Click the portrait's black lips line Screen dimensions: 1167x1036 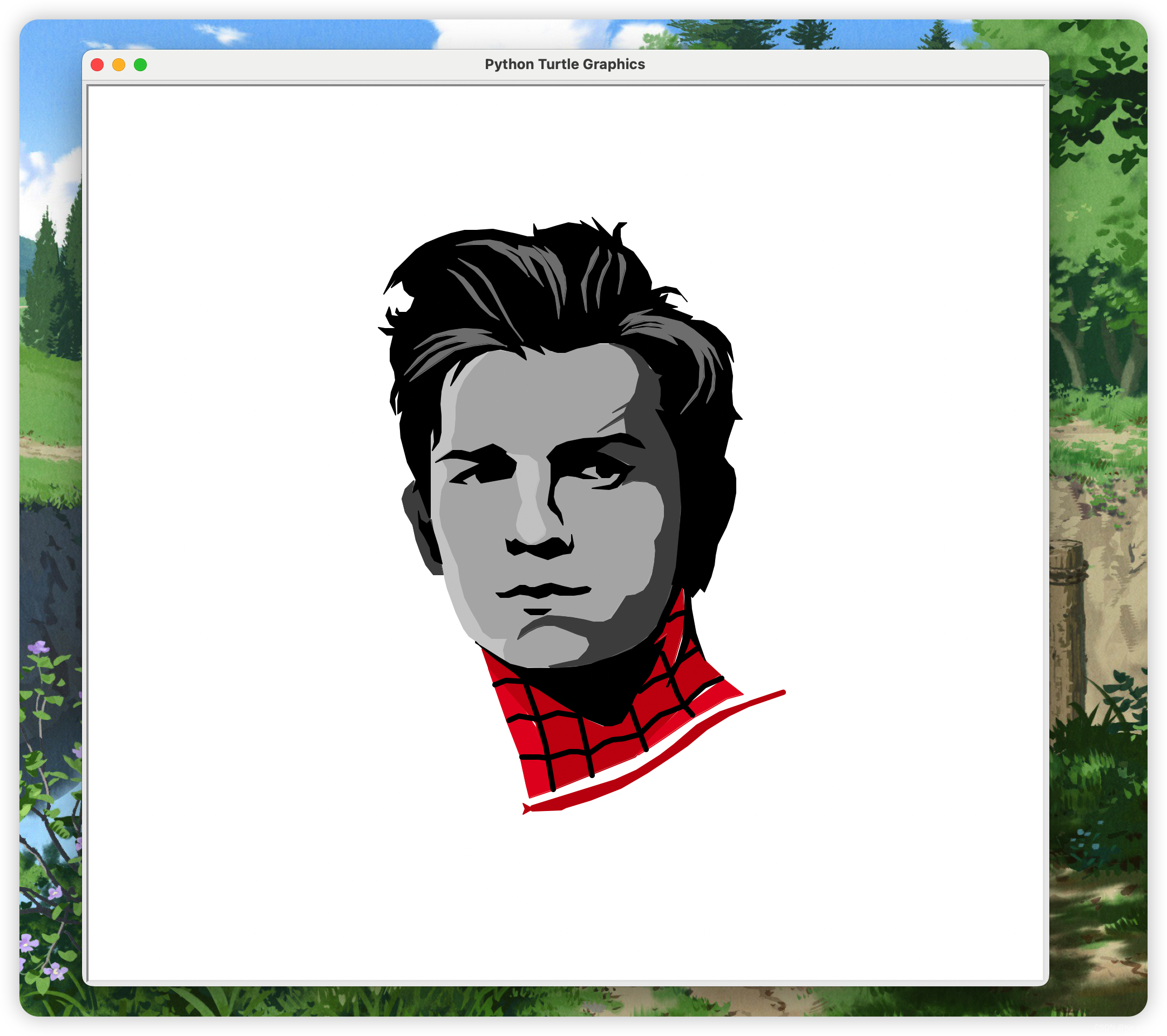(542, 591)
